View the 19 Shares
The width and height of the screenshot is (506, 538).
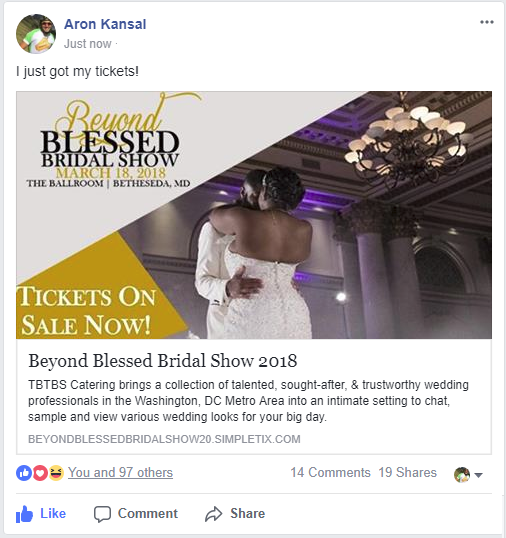click(408, 473)
